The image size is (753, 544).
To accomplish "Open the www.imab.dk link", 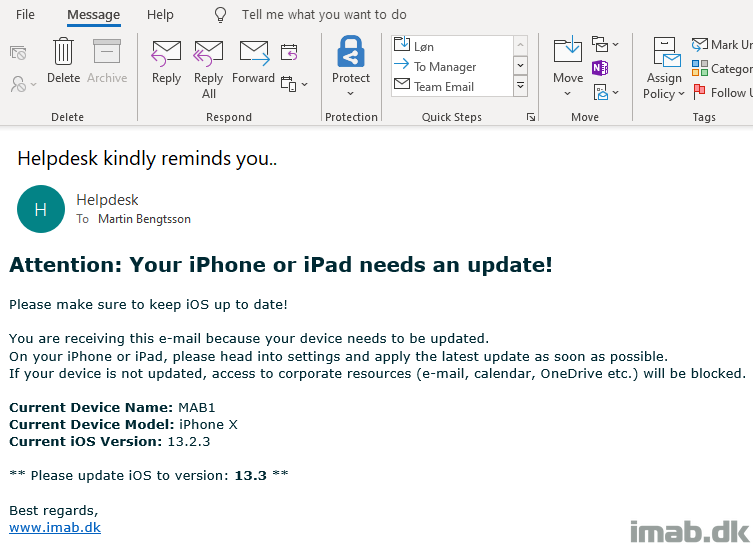I will 55,527.
